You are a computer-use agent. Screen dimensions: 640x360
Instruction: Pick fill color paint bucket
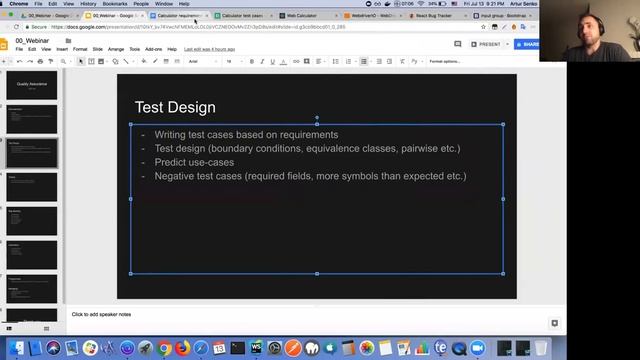point(144,61)
